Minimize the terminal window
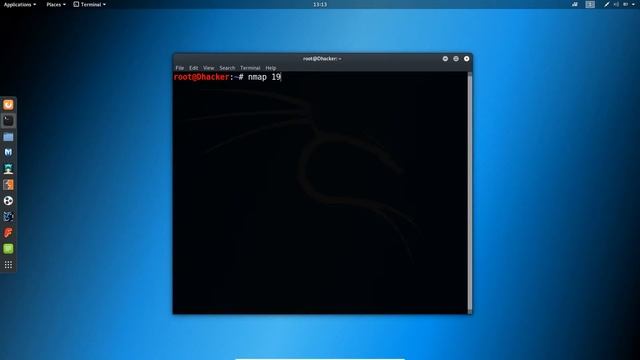640x360 pixels. click(x=445, y=59)
